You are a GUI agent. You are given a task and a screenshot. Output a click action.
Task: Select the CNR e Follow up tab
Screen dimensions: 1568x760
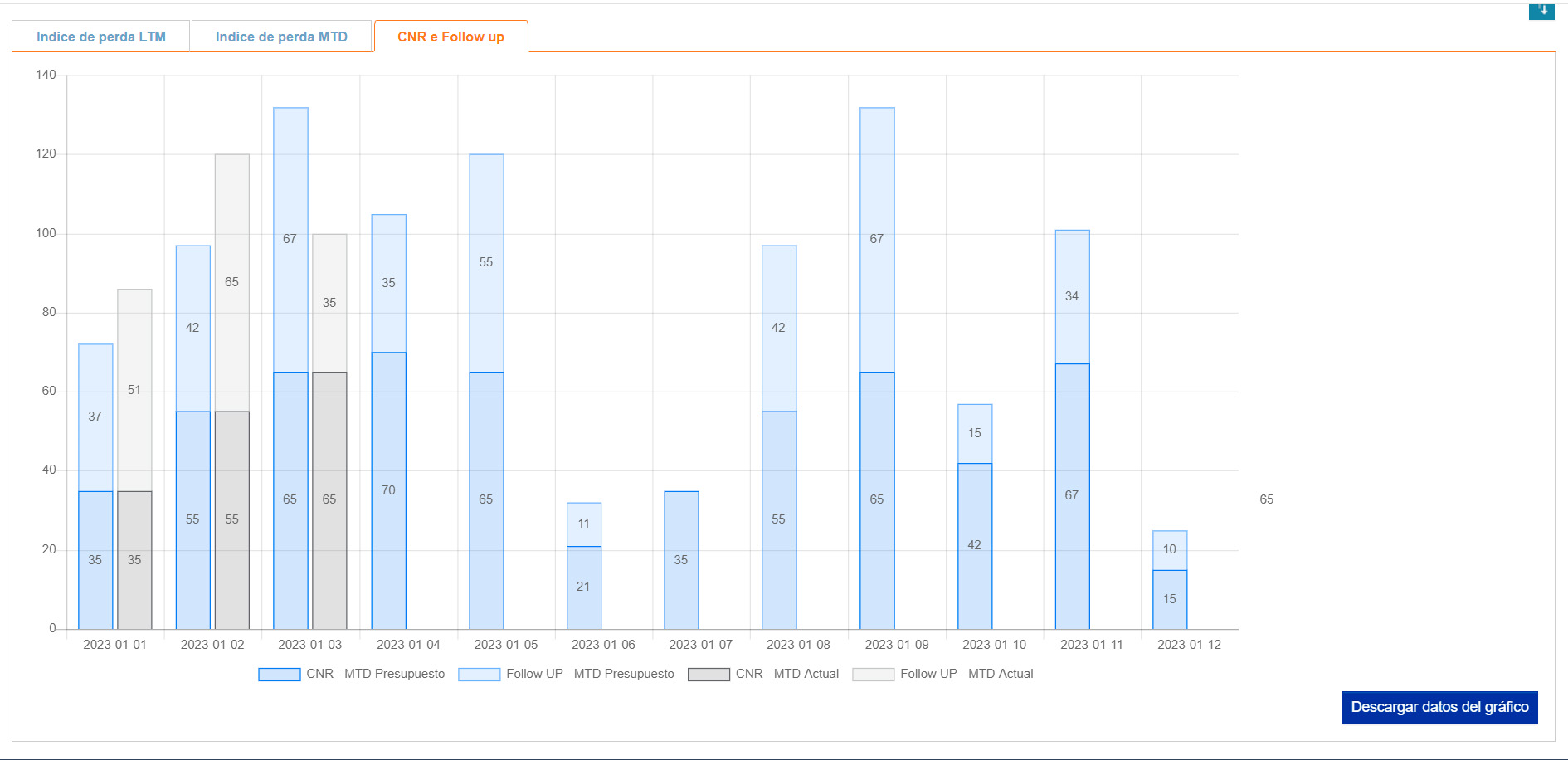click(x=450, y=37)
